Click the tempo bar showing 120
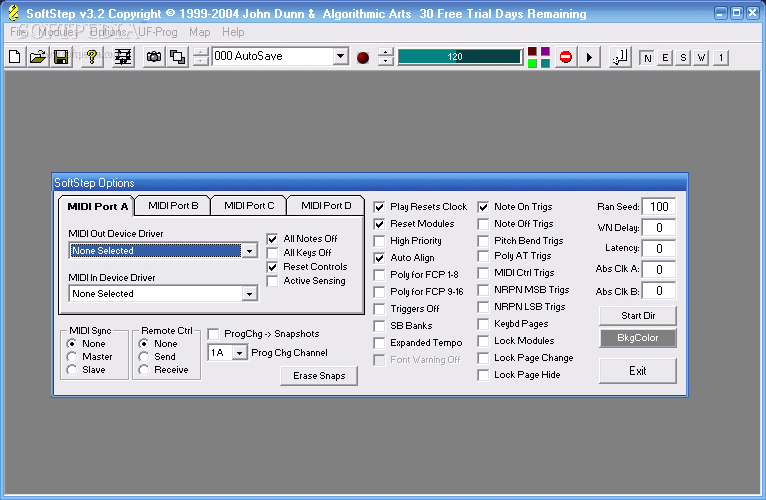766x500 pixels. click(460, 57)
